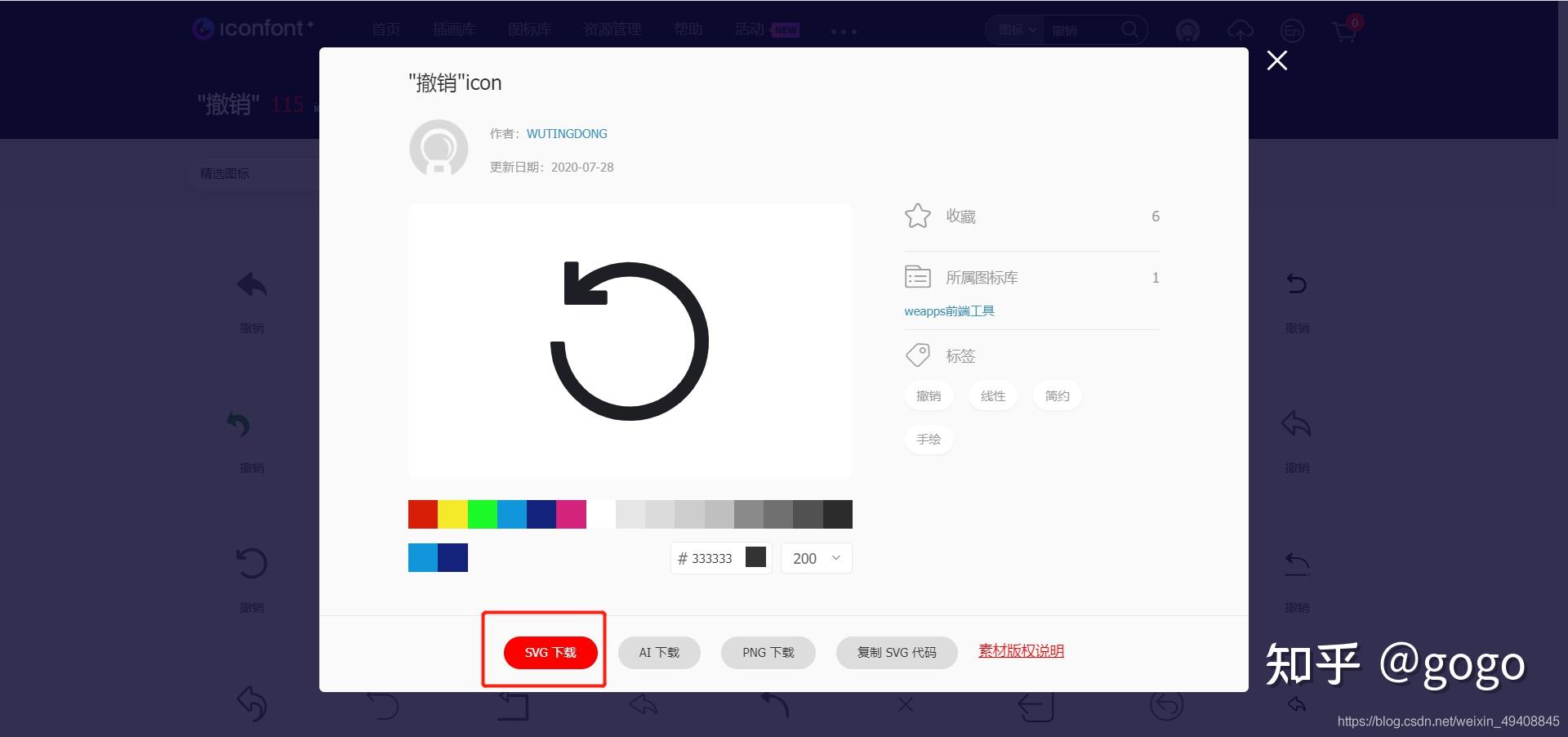This screenshot has width=1568, height=737.
Task: Select the 手绘 tag
Action: pos(929,439)
